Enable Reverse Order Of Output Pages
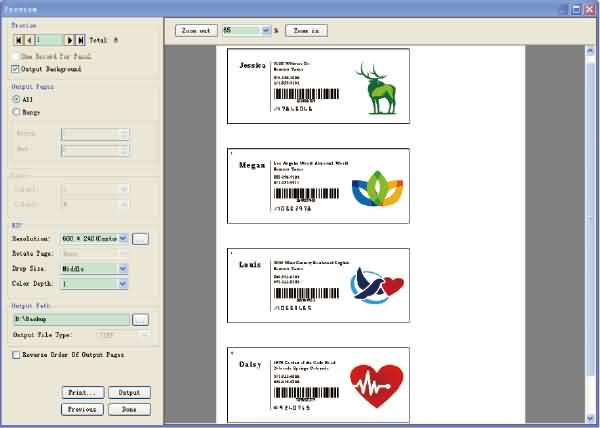Image resolution: width=600 pixels, height=428 pixels. [x=15, y=354]
